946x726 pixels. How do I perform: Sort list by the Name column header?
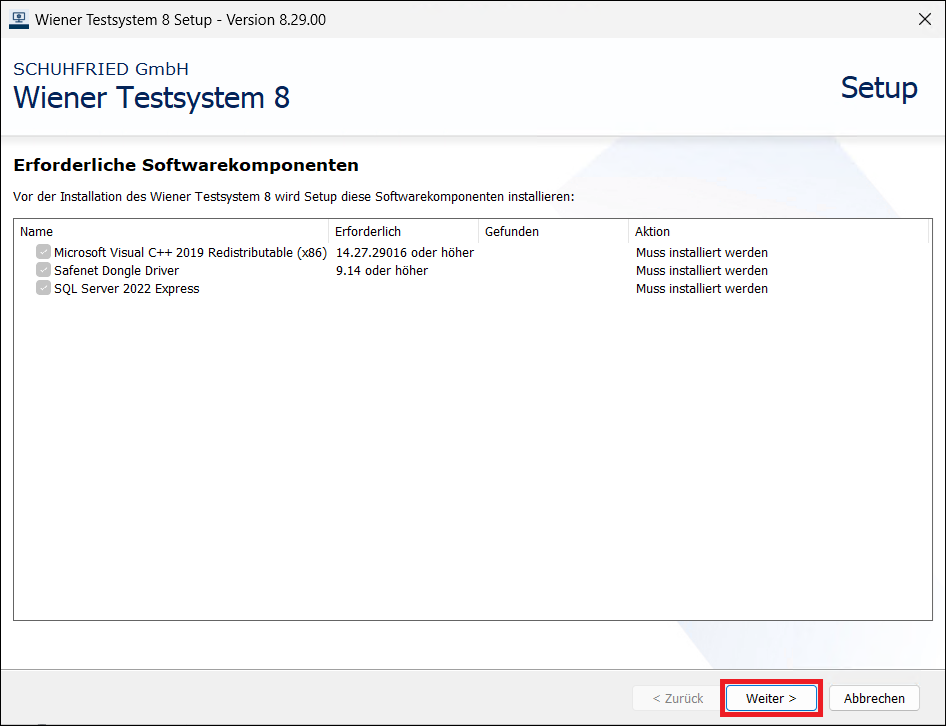(x=37, y=231)
